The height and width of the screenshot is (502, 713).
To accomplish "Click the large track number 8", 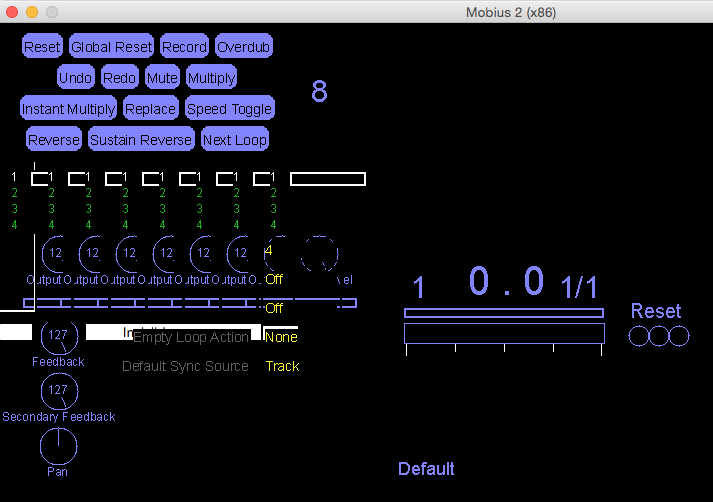I will 319,91.
